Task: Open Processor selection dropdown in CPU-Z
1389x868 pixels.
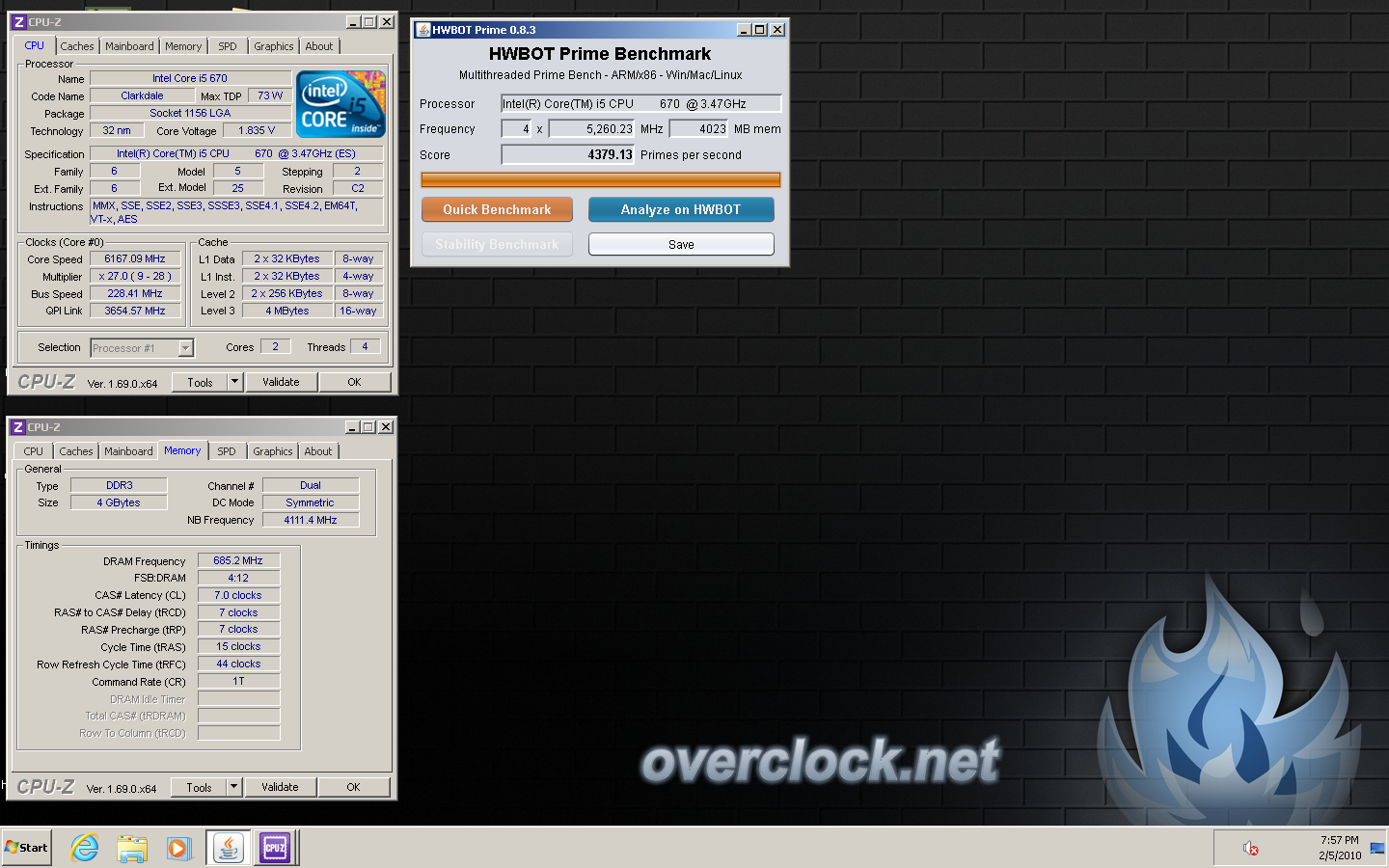Action: 186,348
